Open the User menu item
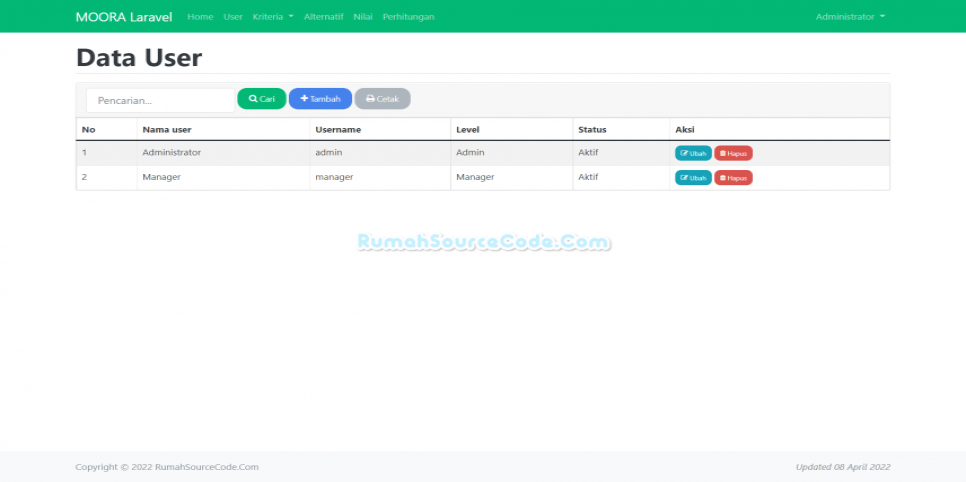 tap(233, 17)
